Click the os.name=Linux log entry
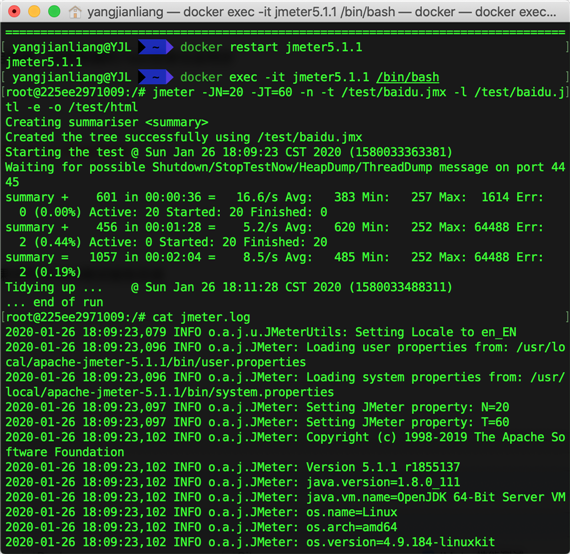570x554 pixels. [x=201, y=512]
